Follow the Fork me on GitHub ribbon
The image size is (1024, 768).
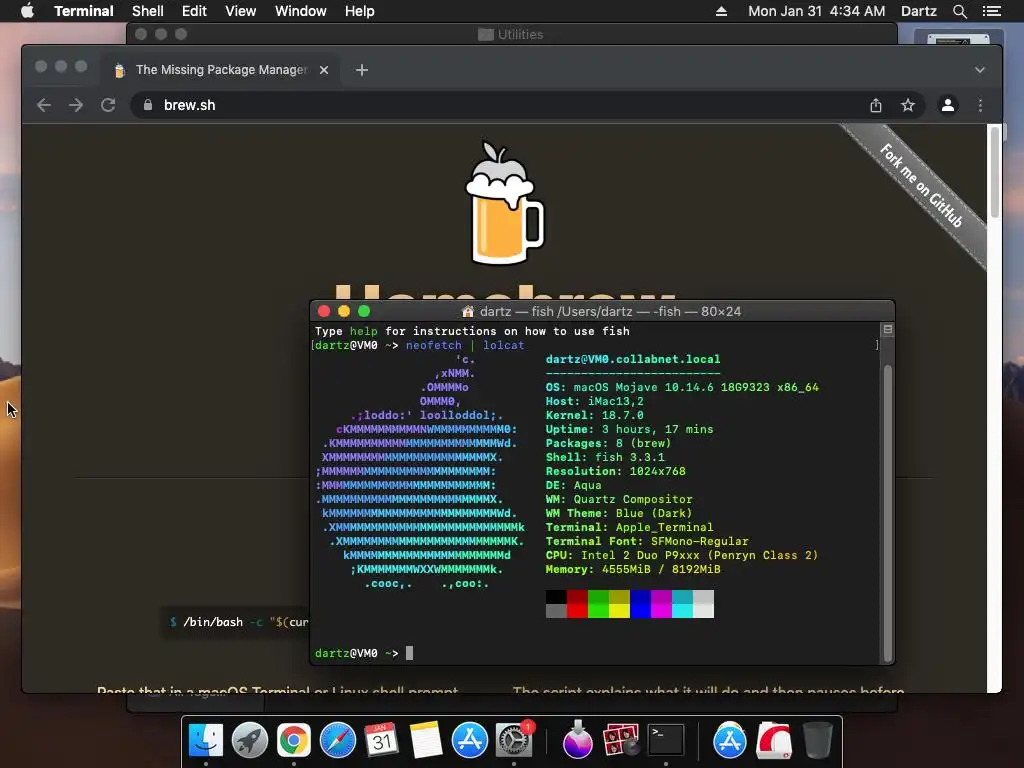(921, 185)
